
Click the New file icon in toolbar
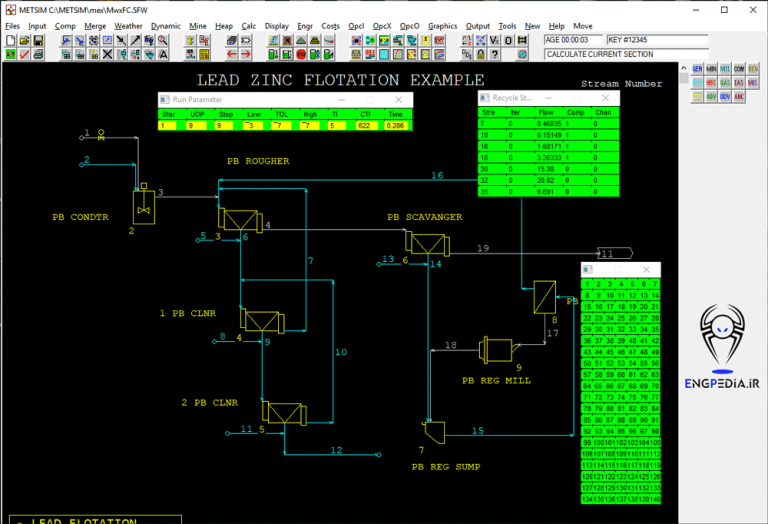[10, 40]
